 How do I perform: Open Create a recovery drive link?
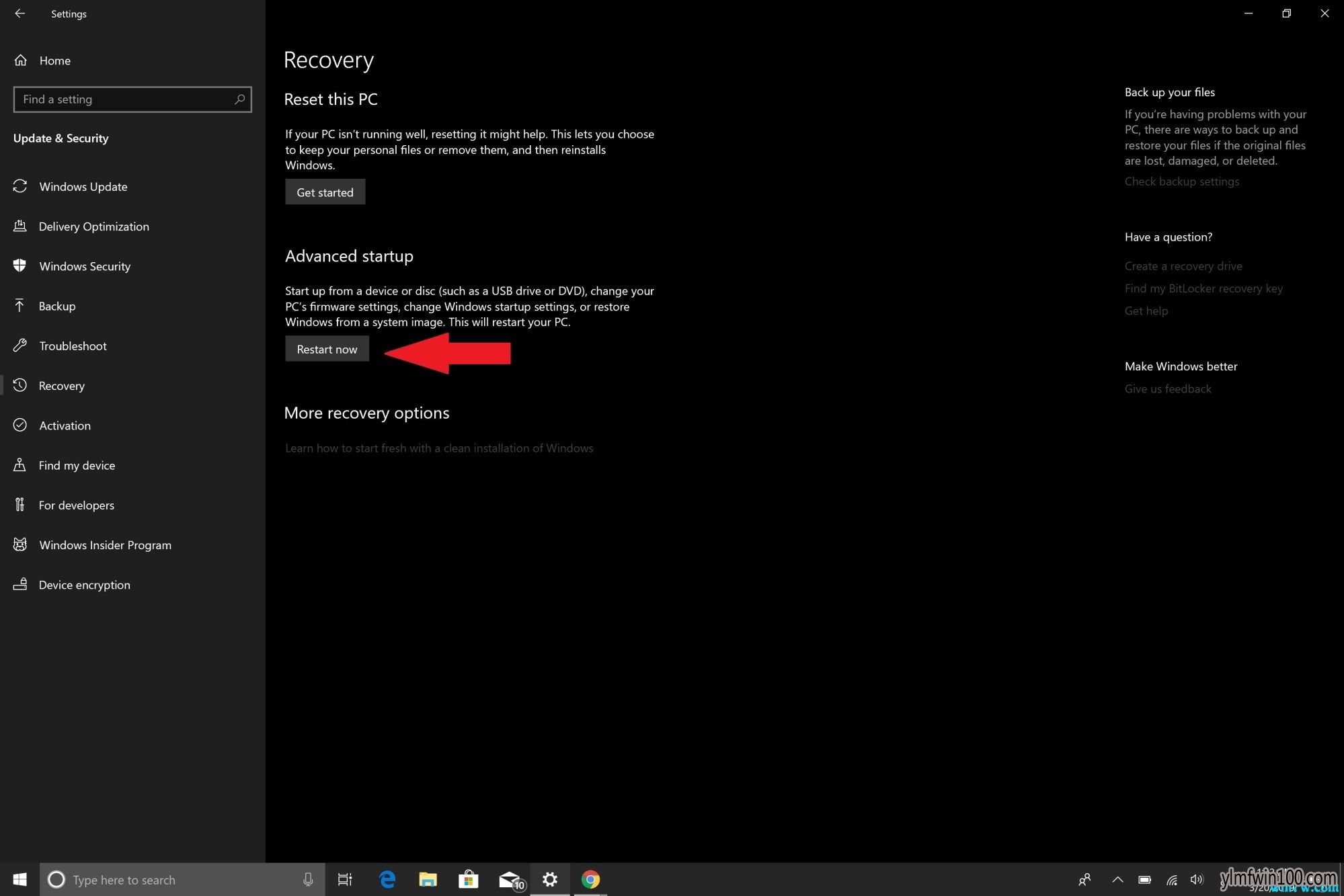[1183, 266]
